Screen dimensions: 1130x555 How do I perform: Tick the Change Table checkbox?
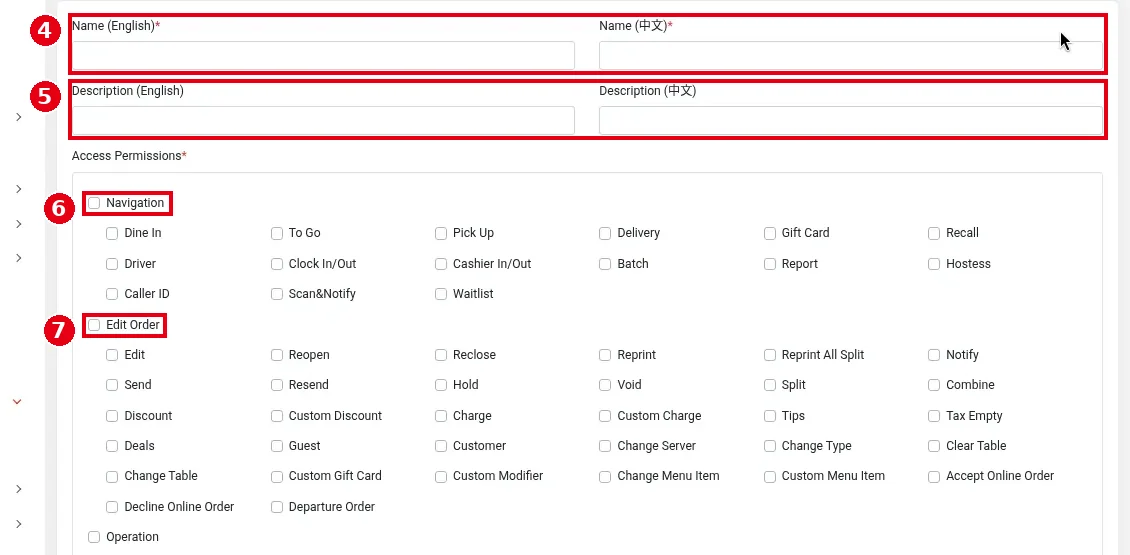coord(112,476)
